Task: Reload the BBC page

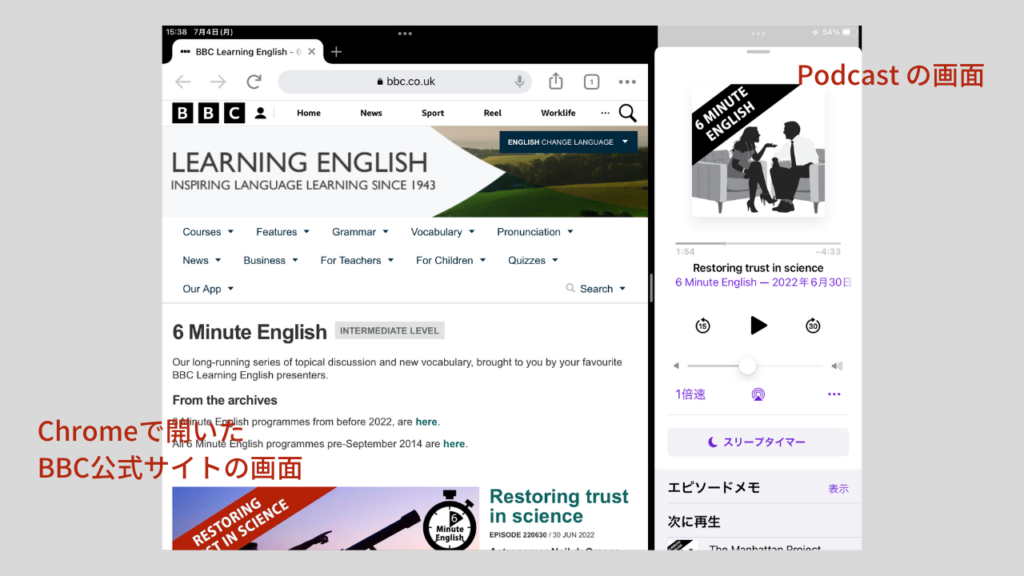Action: (x=254, y=82)
